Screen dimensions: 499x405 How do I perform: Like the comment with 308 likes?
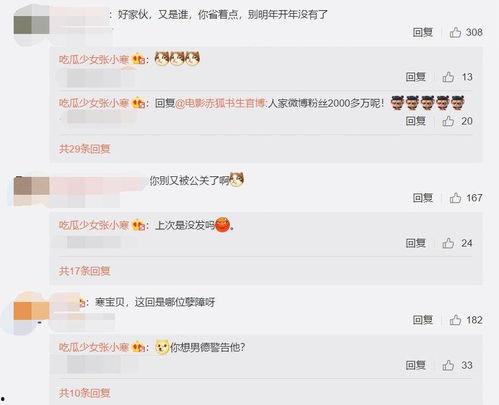click(x=455, y=32)
